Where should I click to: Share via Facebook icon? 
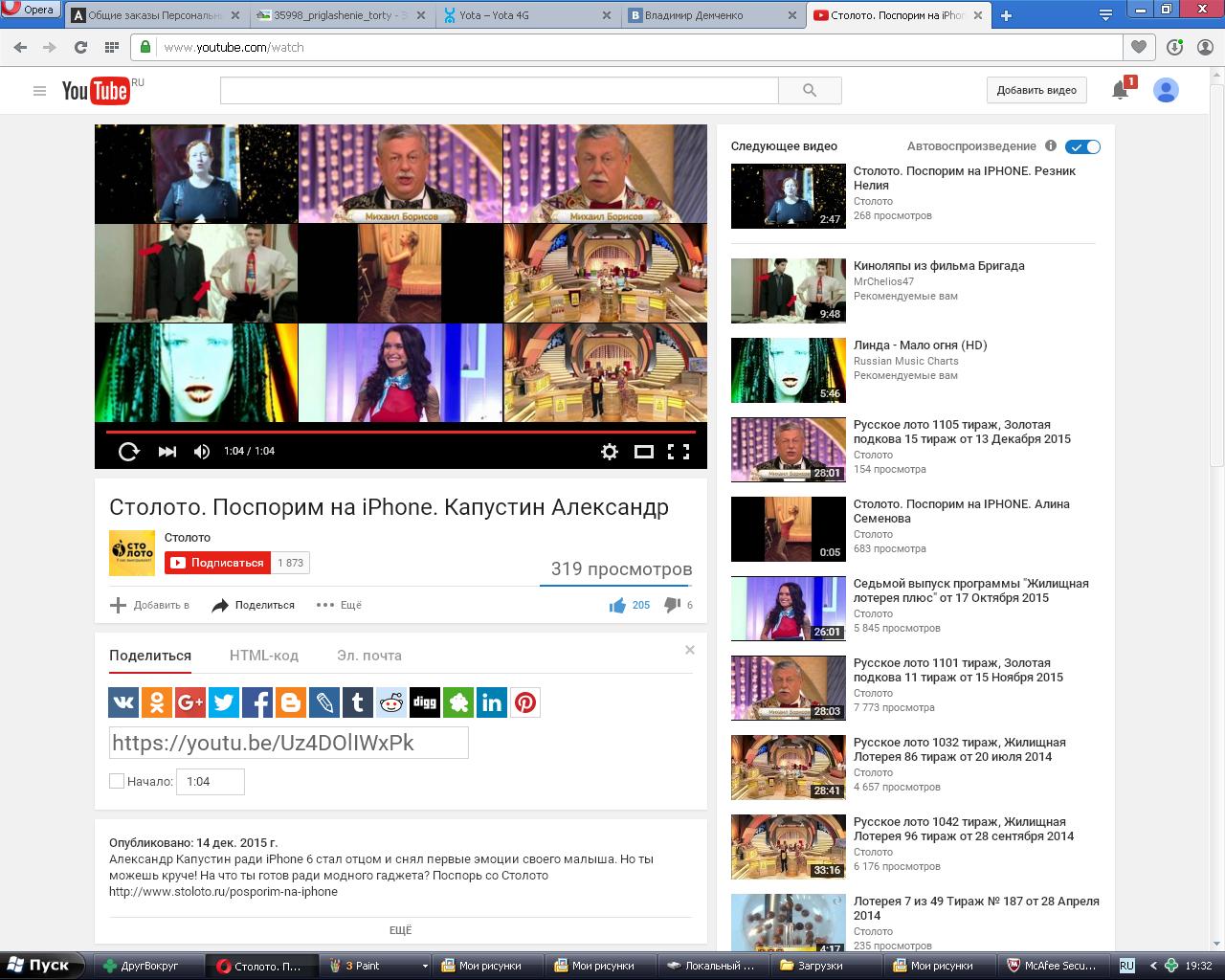[x=257, y=702]
